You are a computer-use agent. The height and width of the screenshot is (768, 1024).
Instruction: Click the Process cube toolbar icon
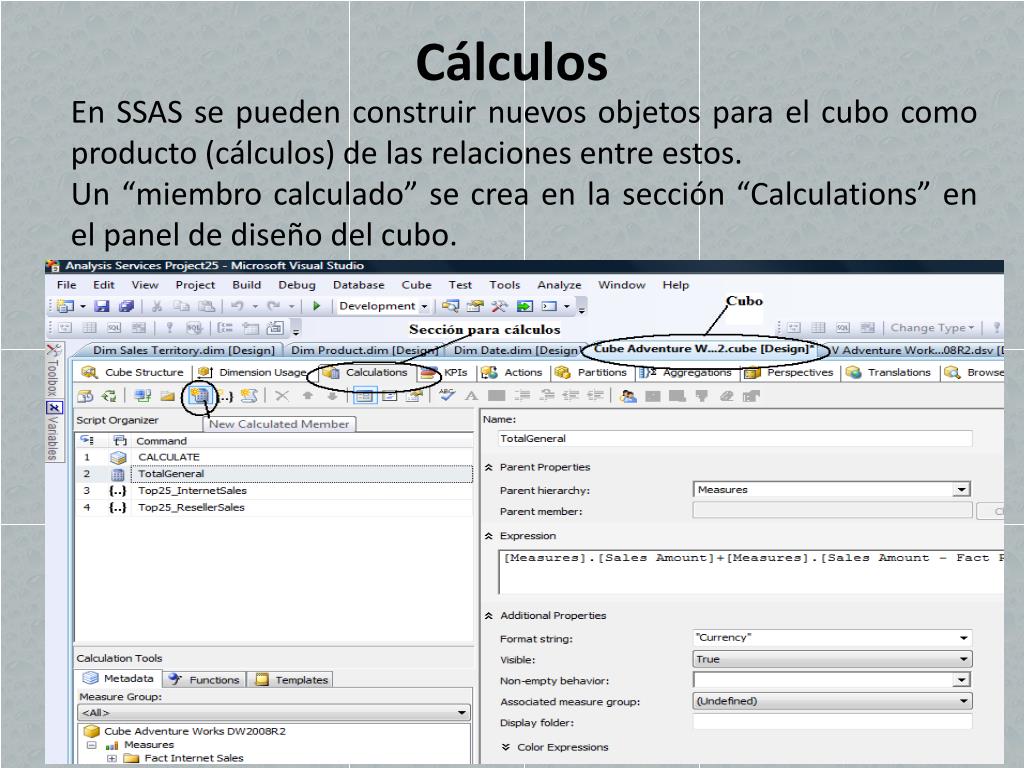[x=86, y=396]
